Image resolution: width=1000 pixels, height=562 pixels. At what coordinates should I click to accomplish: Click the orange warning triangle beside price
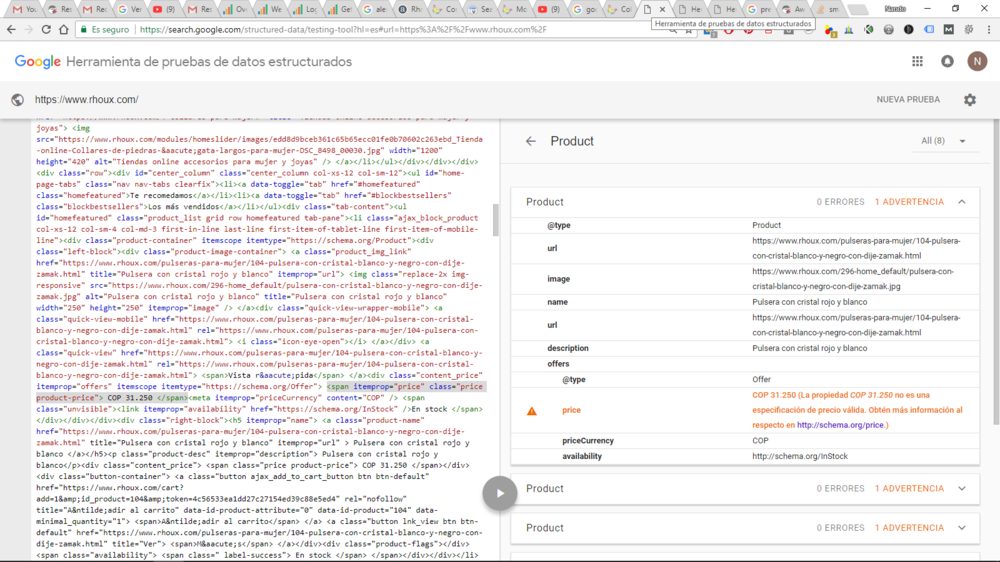pos(532,410)
